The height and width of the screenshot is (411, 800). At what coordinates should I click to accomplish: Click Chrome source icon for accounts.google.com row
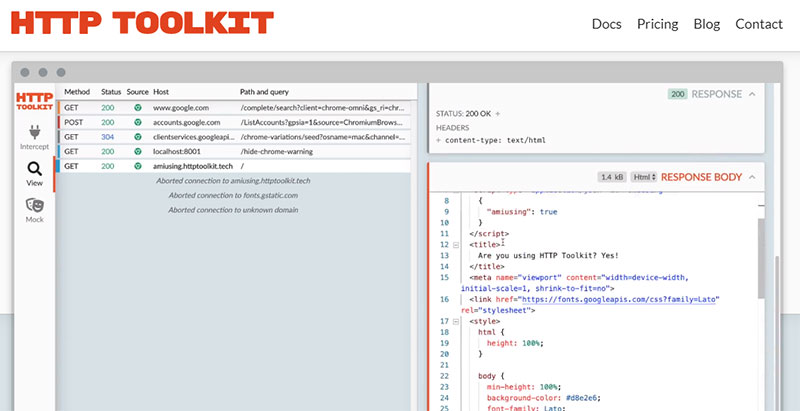(x=137, y=122)
